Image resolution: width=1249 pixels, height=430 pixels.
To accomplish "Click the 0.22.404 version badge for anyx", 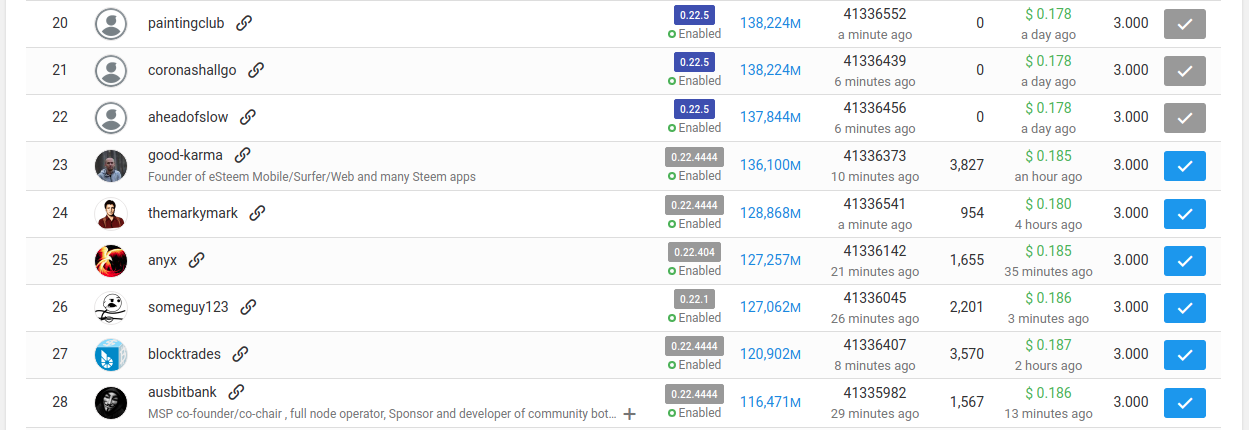I will [694, 252].
